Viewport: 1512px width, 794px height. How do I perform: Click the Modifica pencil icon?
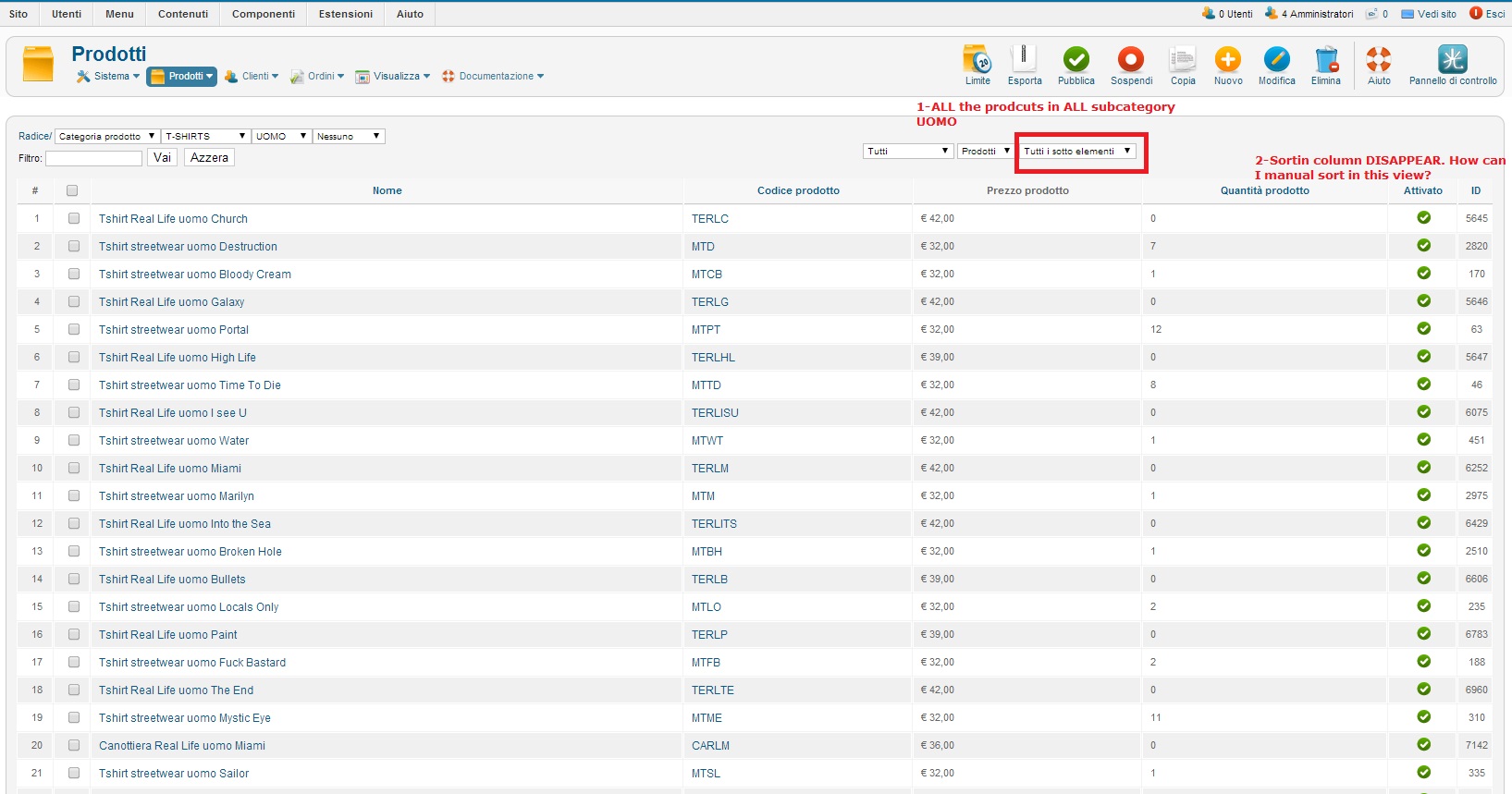[1276, 60]
